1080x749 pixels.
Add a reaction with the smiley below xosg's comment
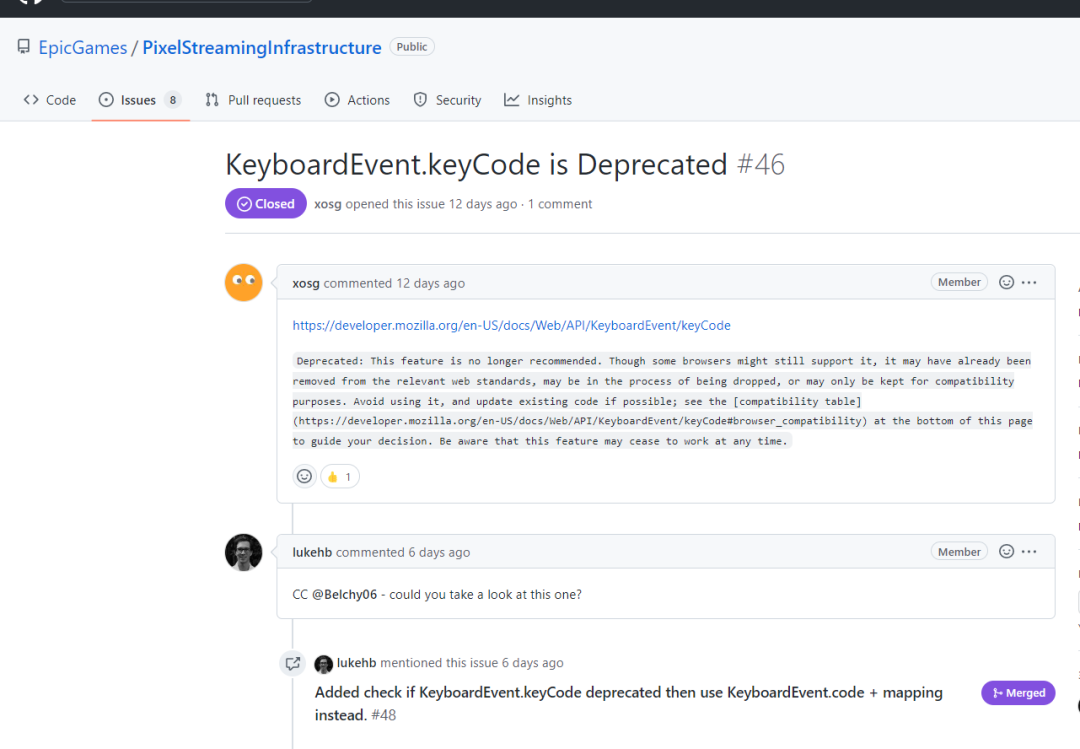(305, 477)
